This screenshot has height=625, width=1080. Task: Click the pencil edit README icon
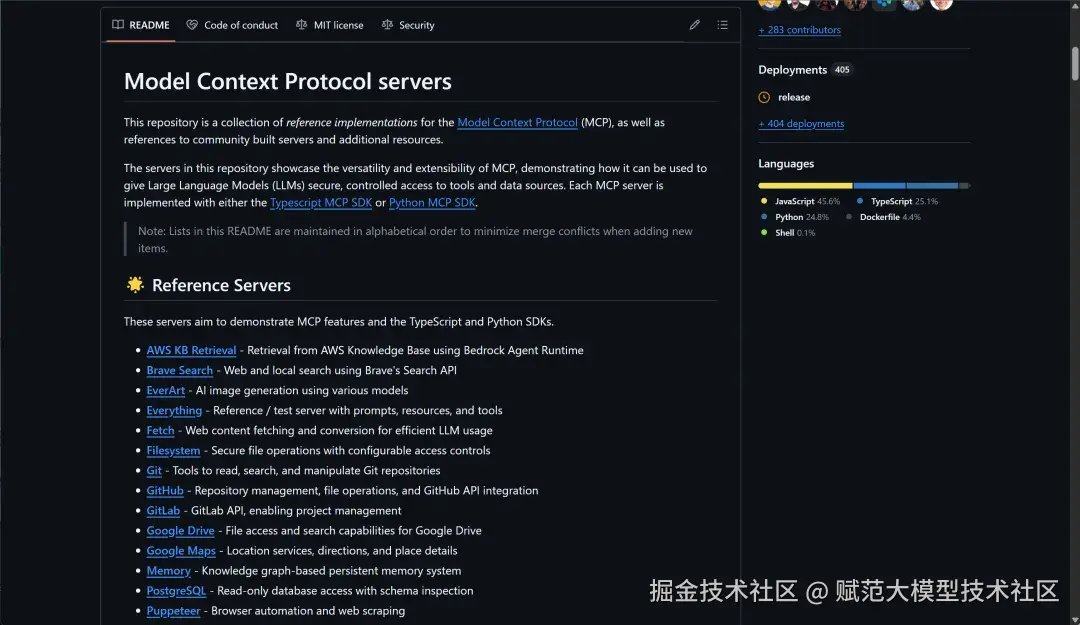(694, 25)
